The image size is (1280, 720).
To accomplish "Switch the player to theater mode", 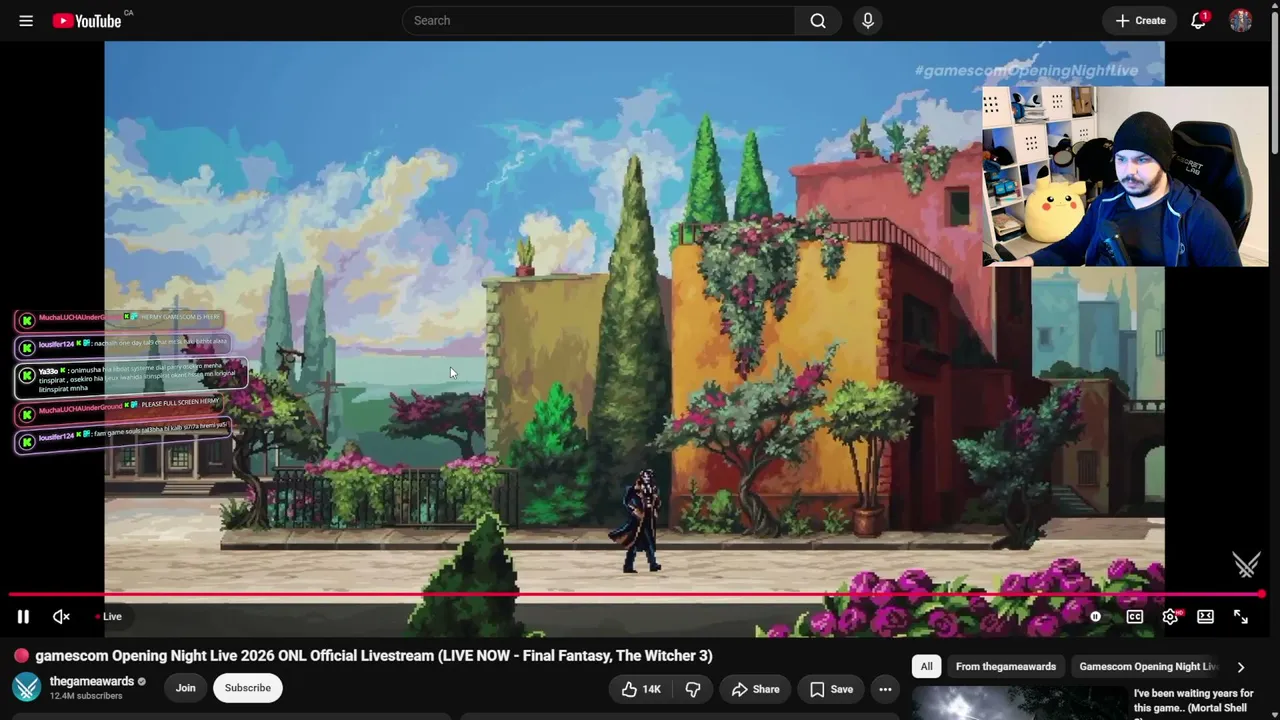I will [x=1206, y=617].
